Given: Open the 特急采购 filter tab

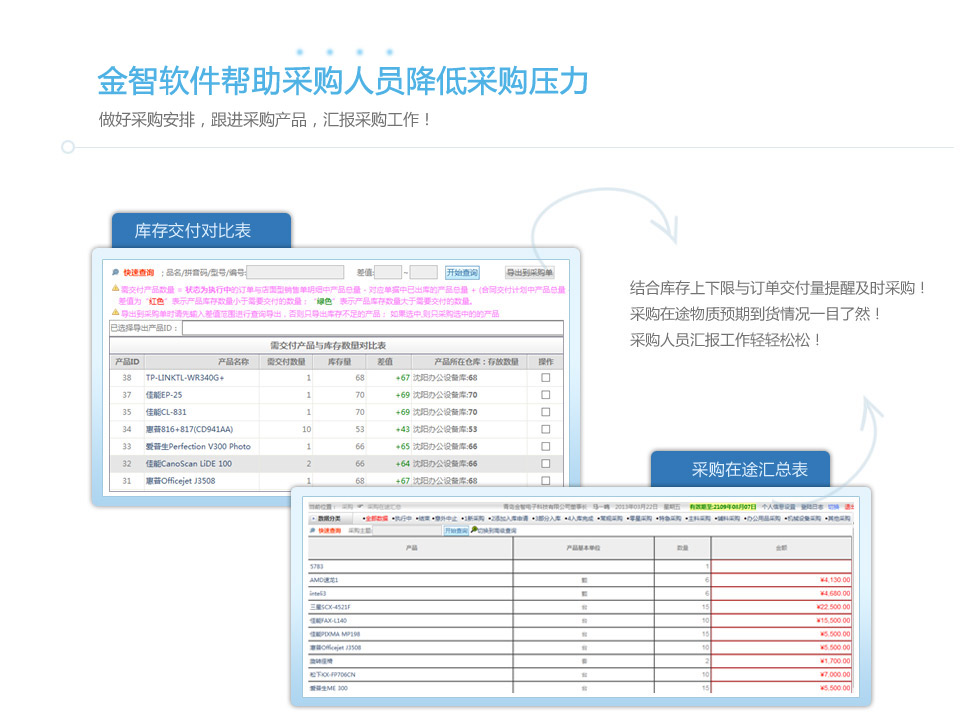Looking at the screenshot, I should tap(670, 519).
